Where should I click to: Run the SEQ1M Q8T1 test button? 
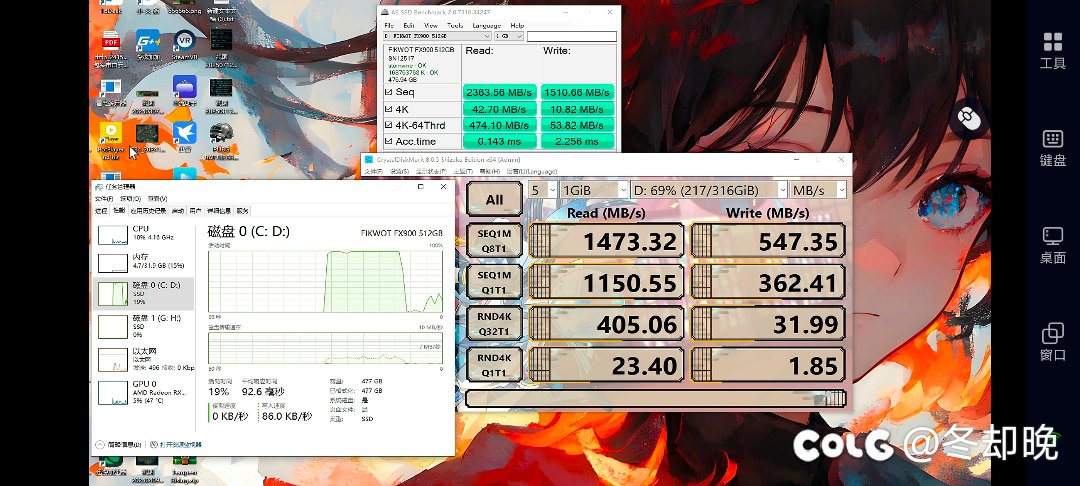pyautogui.click(x=495, y=240)
